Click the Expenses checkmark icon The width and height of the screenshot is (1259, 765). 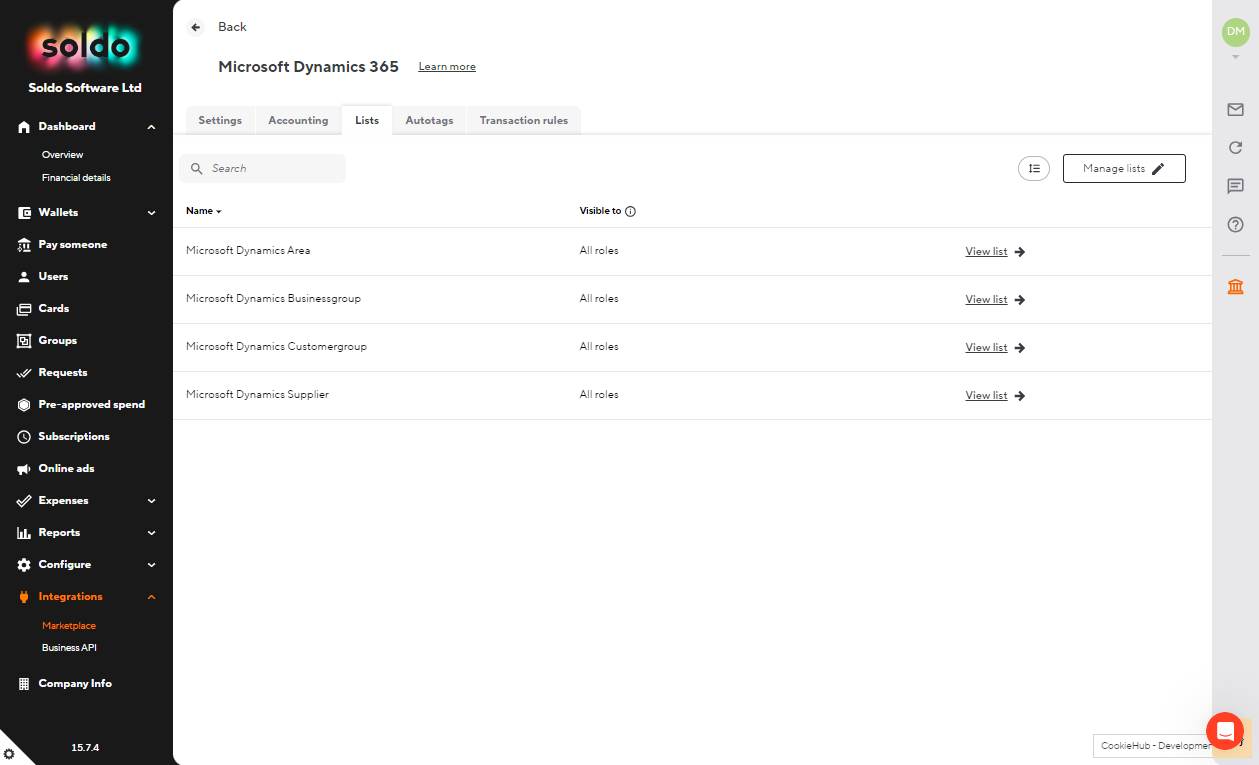(24, 501)
